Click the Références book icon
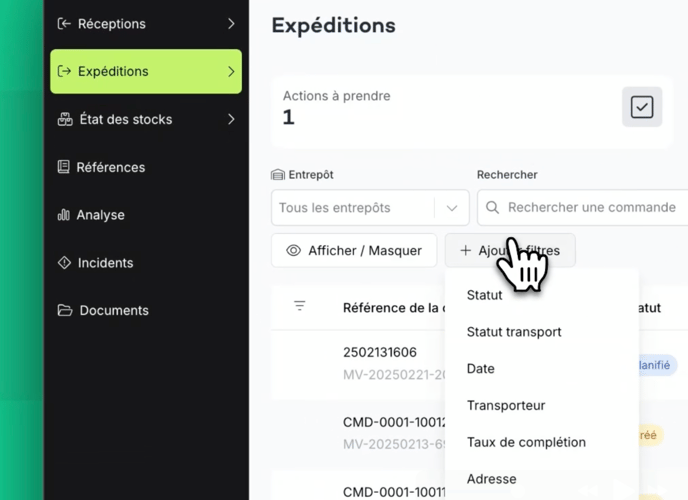The image size is (688, 500). [x=64, y=167]
